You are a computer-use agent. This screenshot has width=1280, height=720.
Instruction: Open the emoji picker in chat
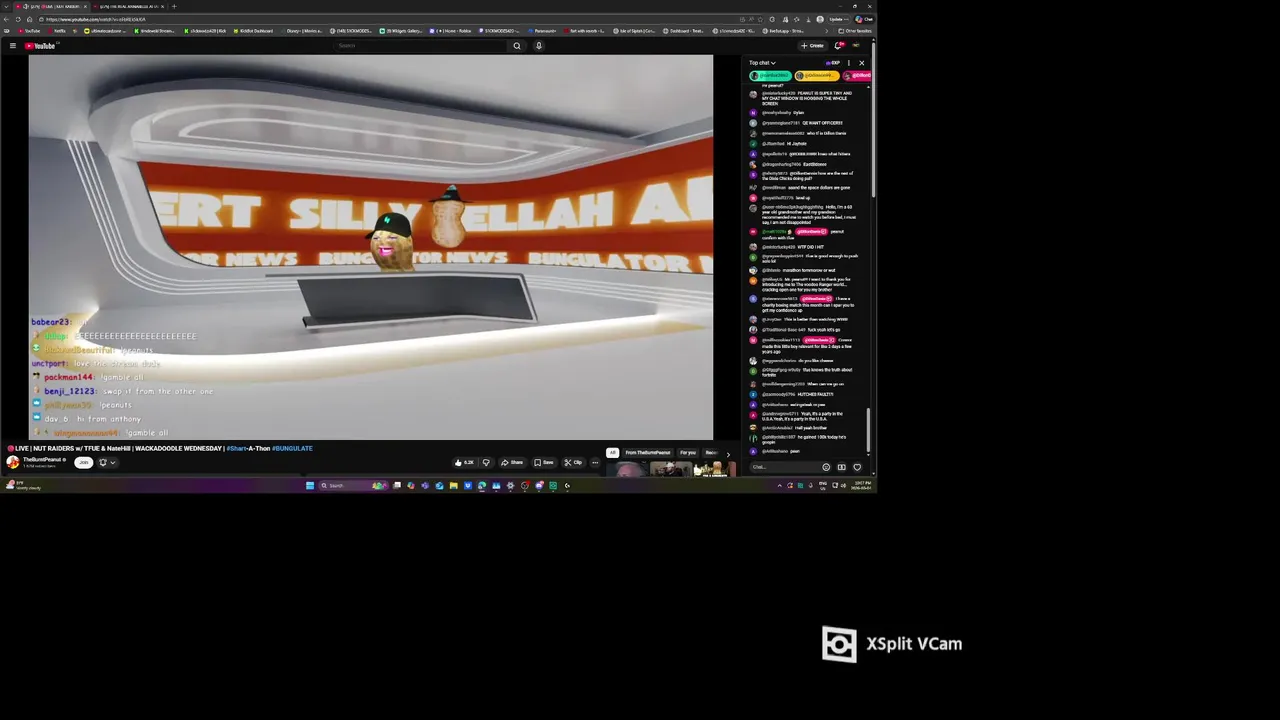(x=826, y=467)
